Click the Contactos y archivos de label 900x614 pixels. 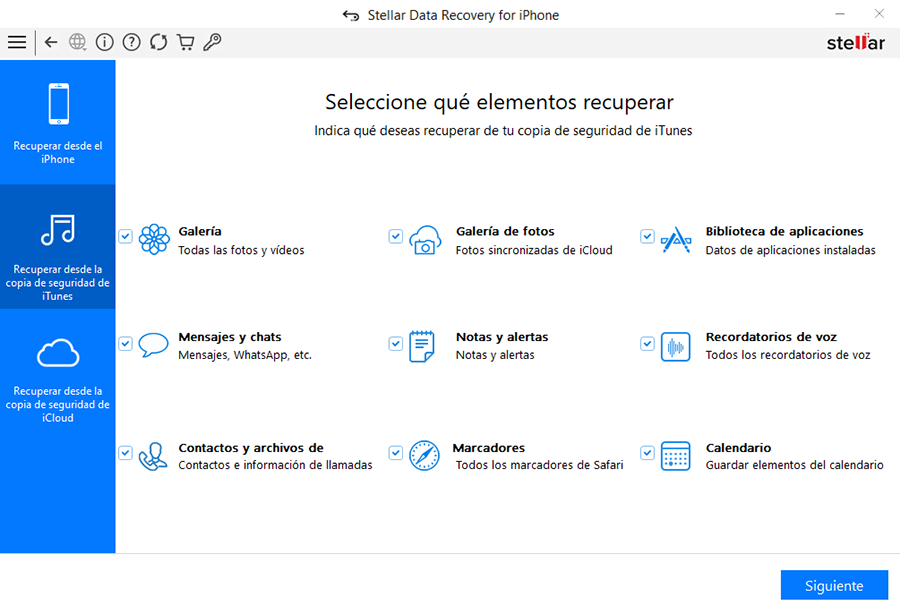pos(251,448)
